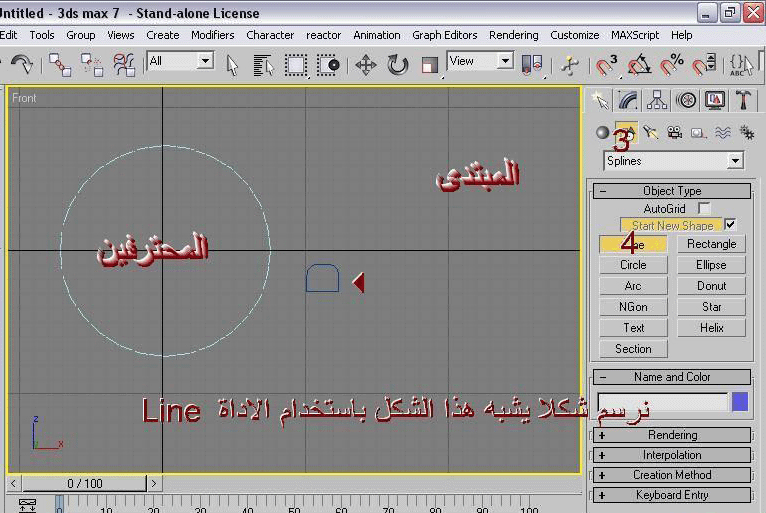
Task: Select the Move tool
Action: 365,65
